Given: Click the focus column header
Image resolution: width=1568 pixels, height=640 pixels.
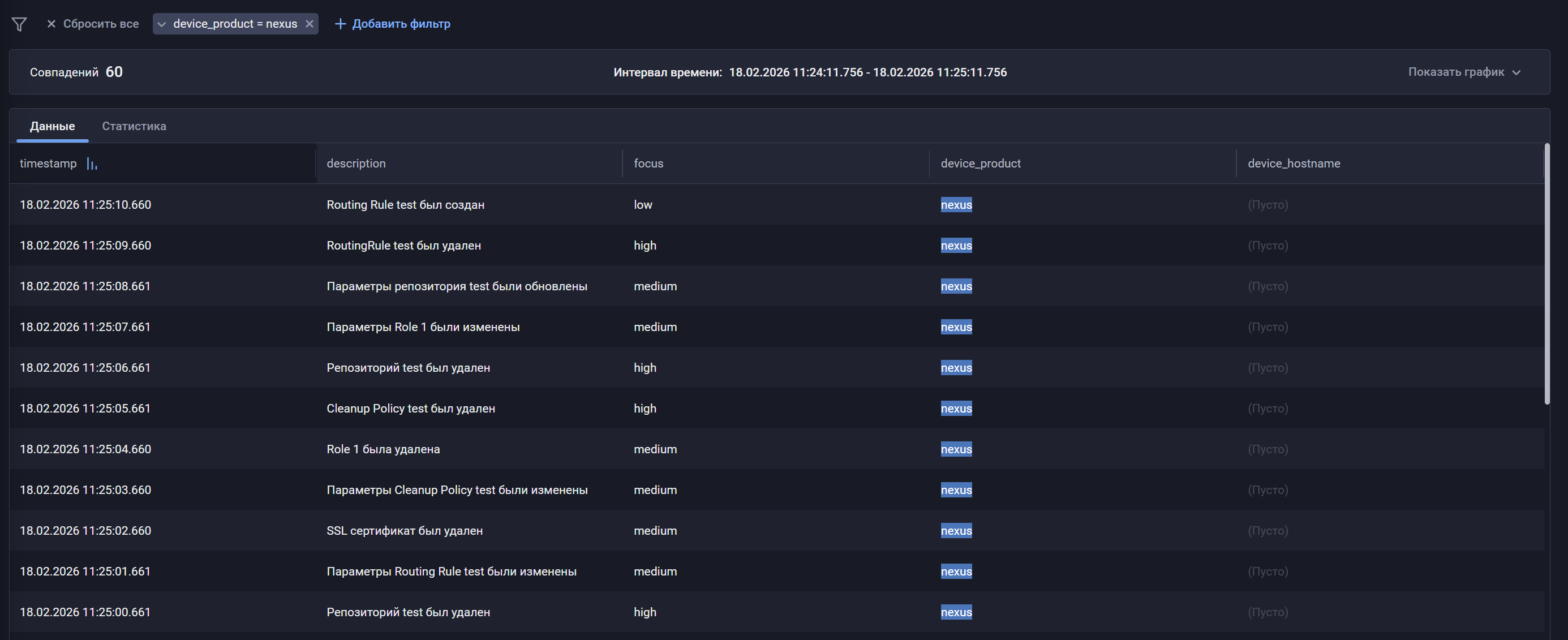Looking at the screenshot, I should (648, 163).
